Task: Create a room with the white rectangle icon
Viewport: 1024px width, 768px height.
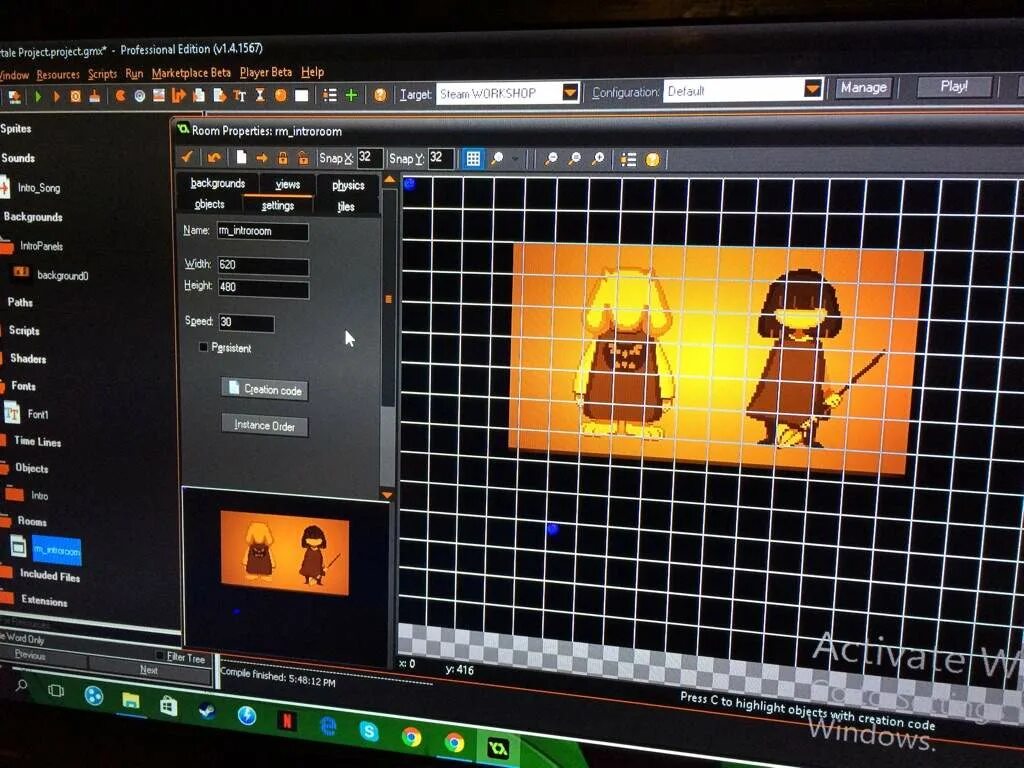Action: tap(301, 95)
